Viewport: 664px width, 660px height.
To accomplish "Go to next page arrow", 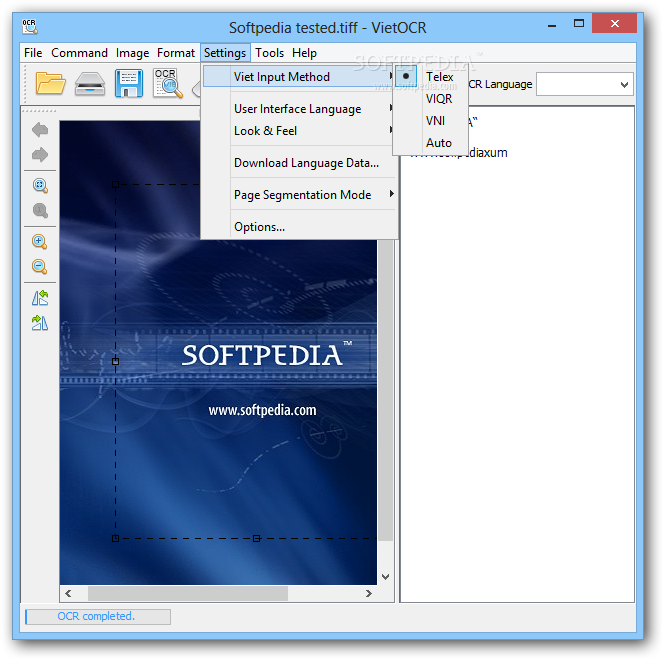I will (x=40, y=155).
